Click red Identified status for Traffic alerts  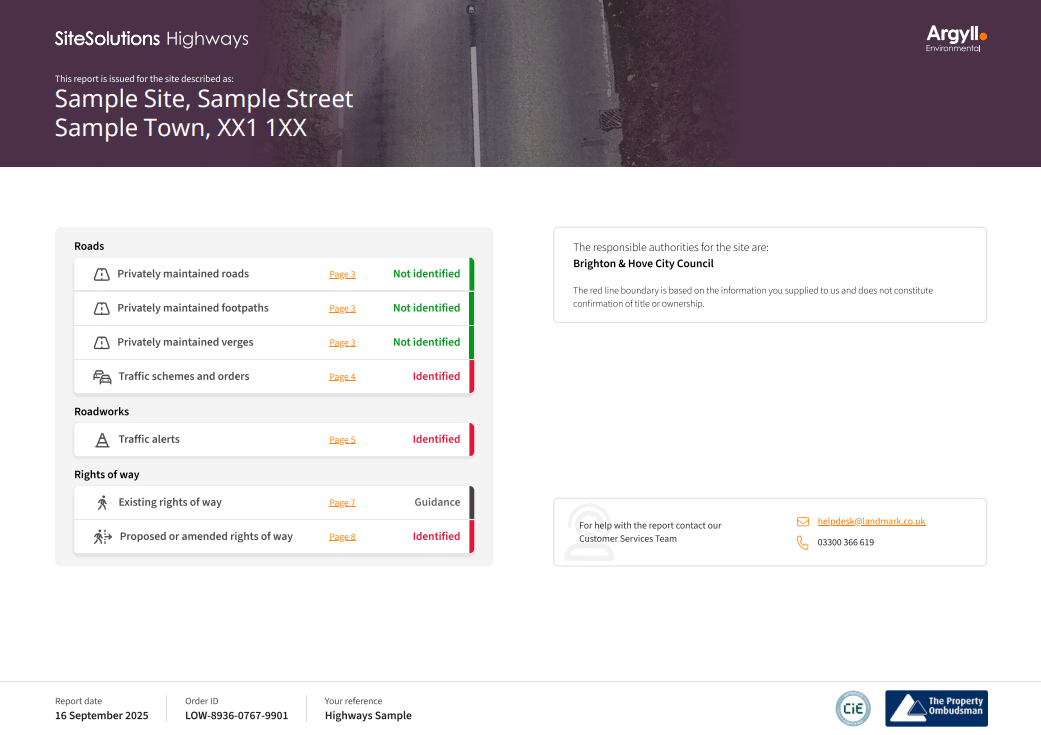(x=436, y=439)
